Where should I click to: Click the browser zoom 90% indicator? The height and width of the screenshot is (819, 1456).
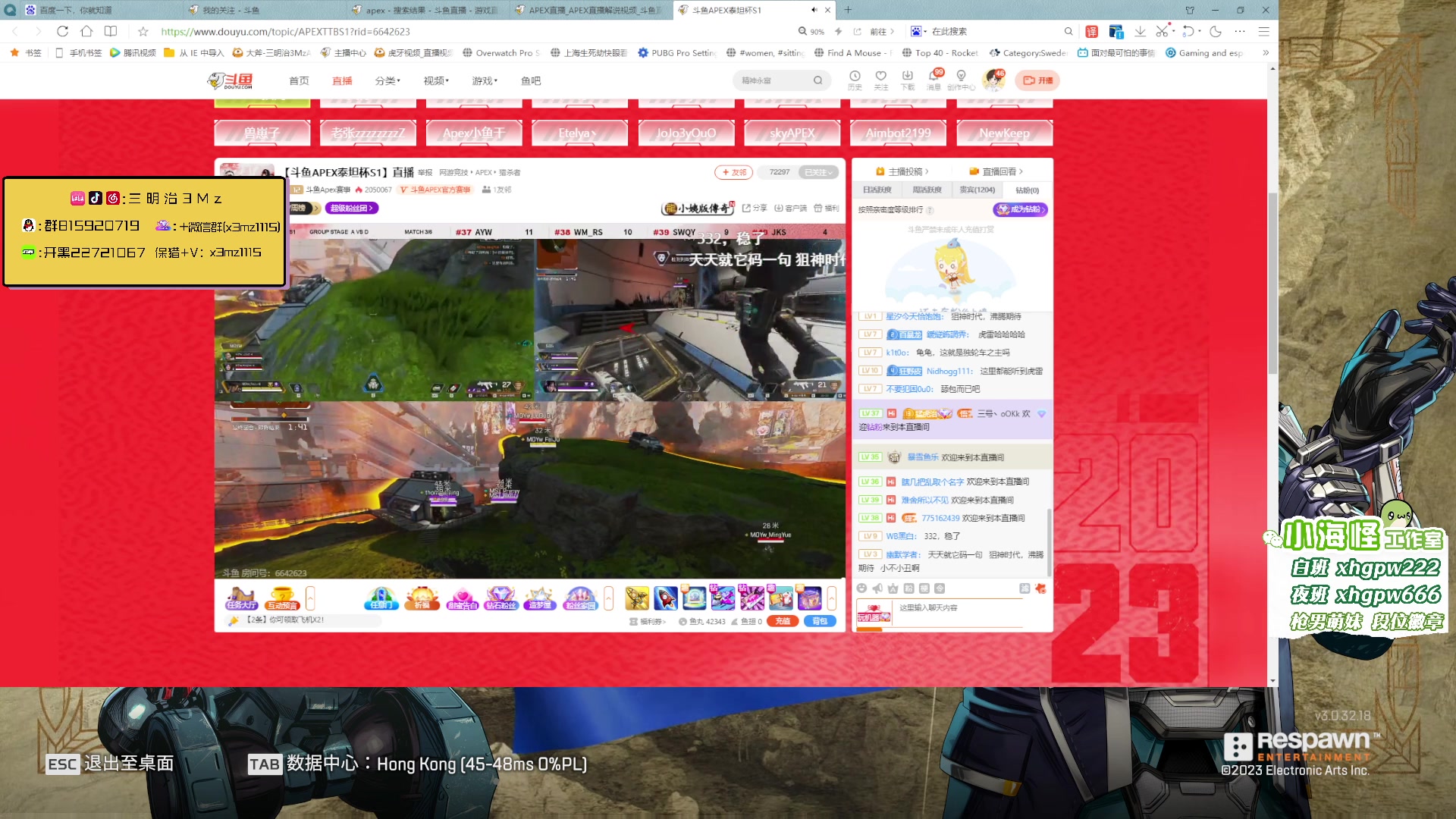(811, 31)
